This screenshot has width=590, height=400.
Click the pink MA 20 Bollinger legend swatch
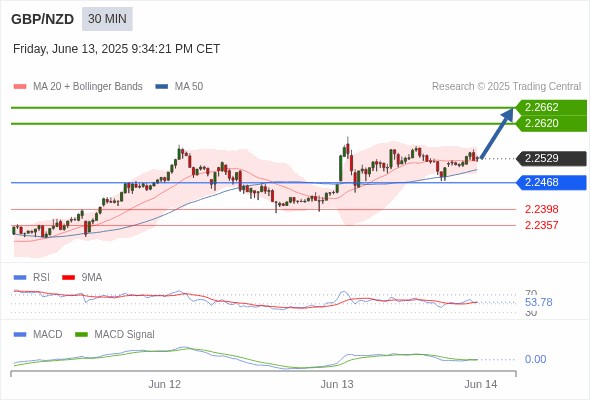tap(20, 87)
